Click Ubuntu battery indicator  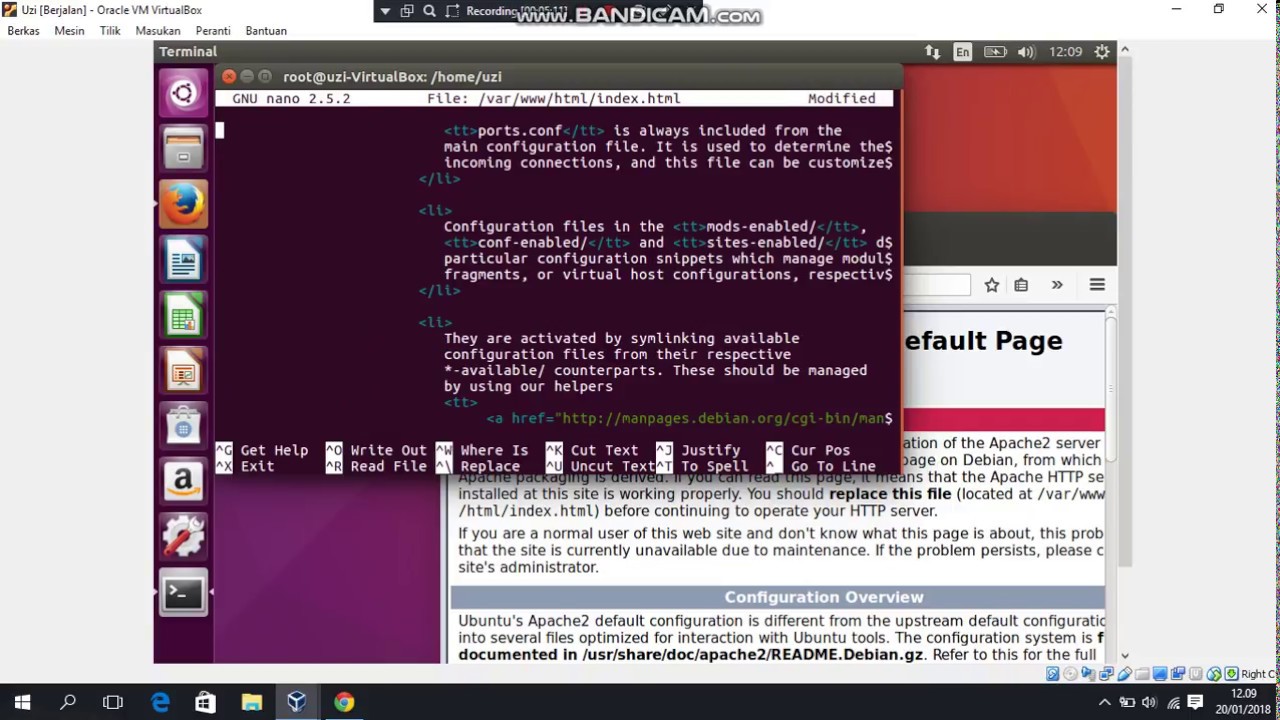(x=994, y=51)
